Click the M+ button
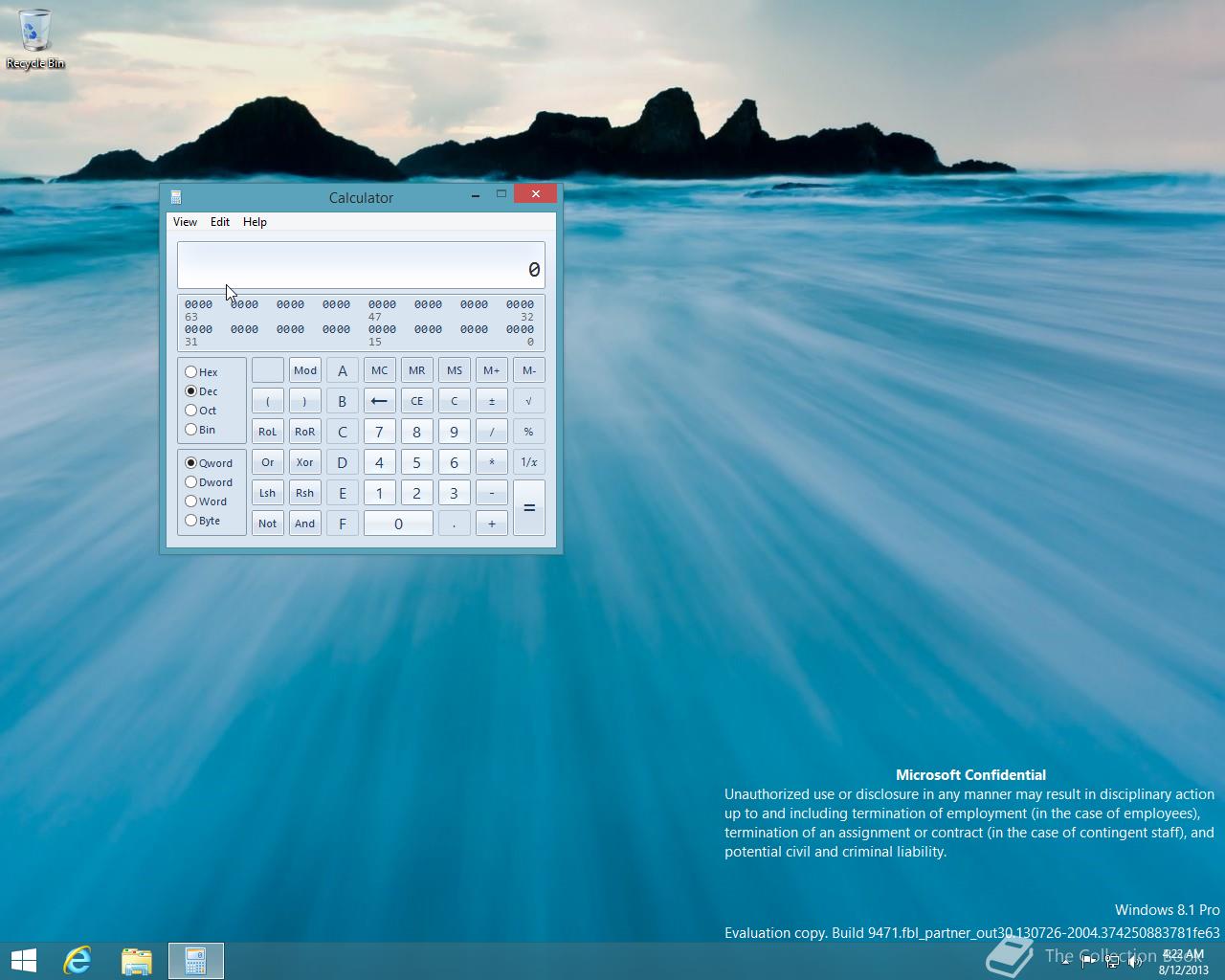This screenshot has width=1225, height=980. [x=491, y=370]
